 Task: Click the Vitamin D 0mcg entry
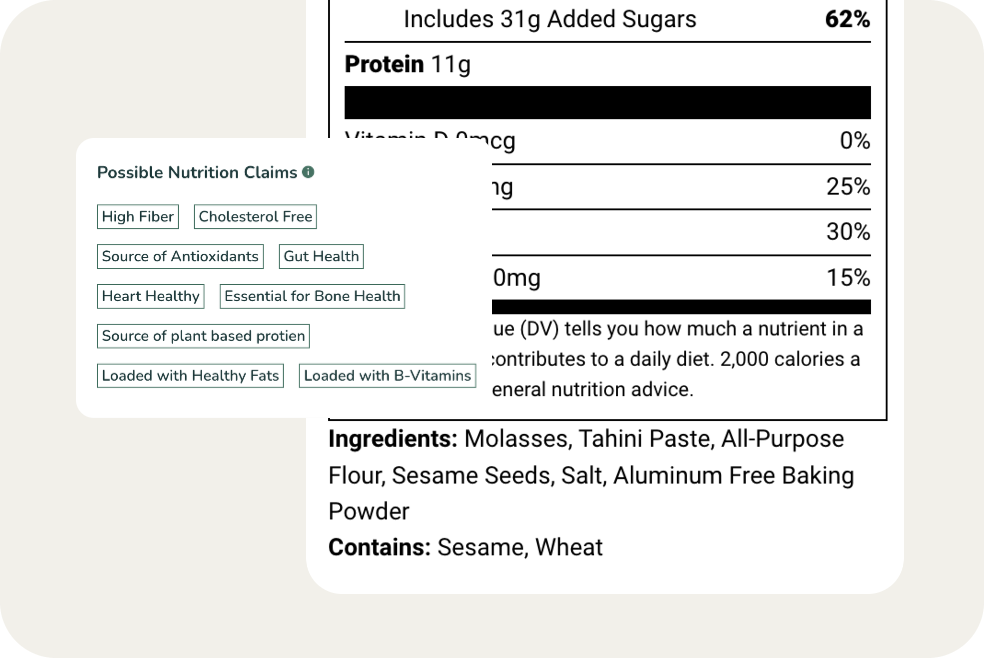click(430, 141)
